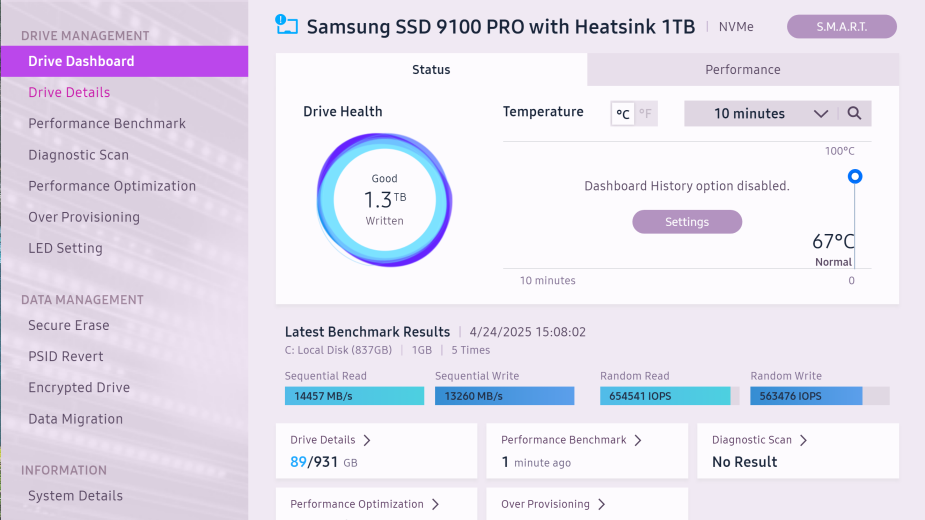This screenshot has width=925, height=520.
Task: Switch to the Performance tab
Action: click(x=743, y=70)
